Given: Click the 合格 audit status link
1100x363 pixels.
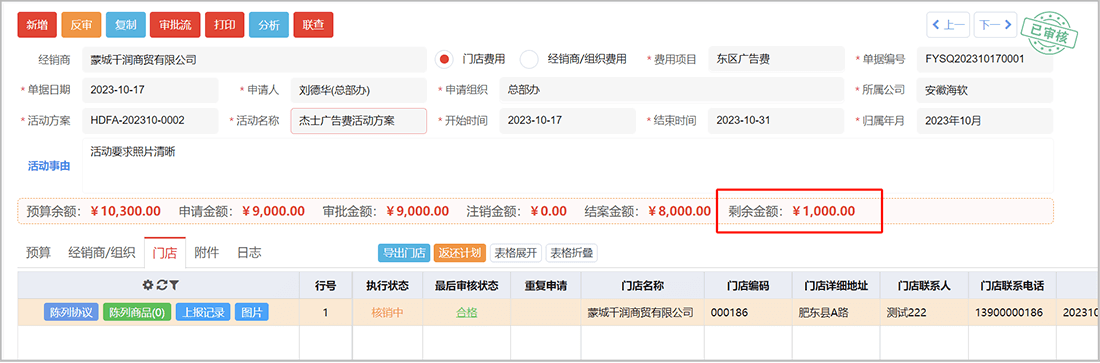Looking at the screenshot, I should point(467,312).
